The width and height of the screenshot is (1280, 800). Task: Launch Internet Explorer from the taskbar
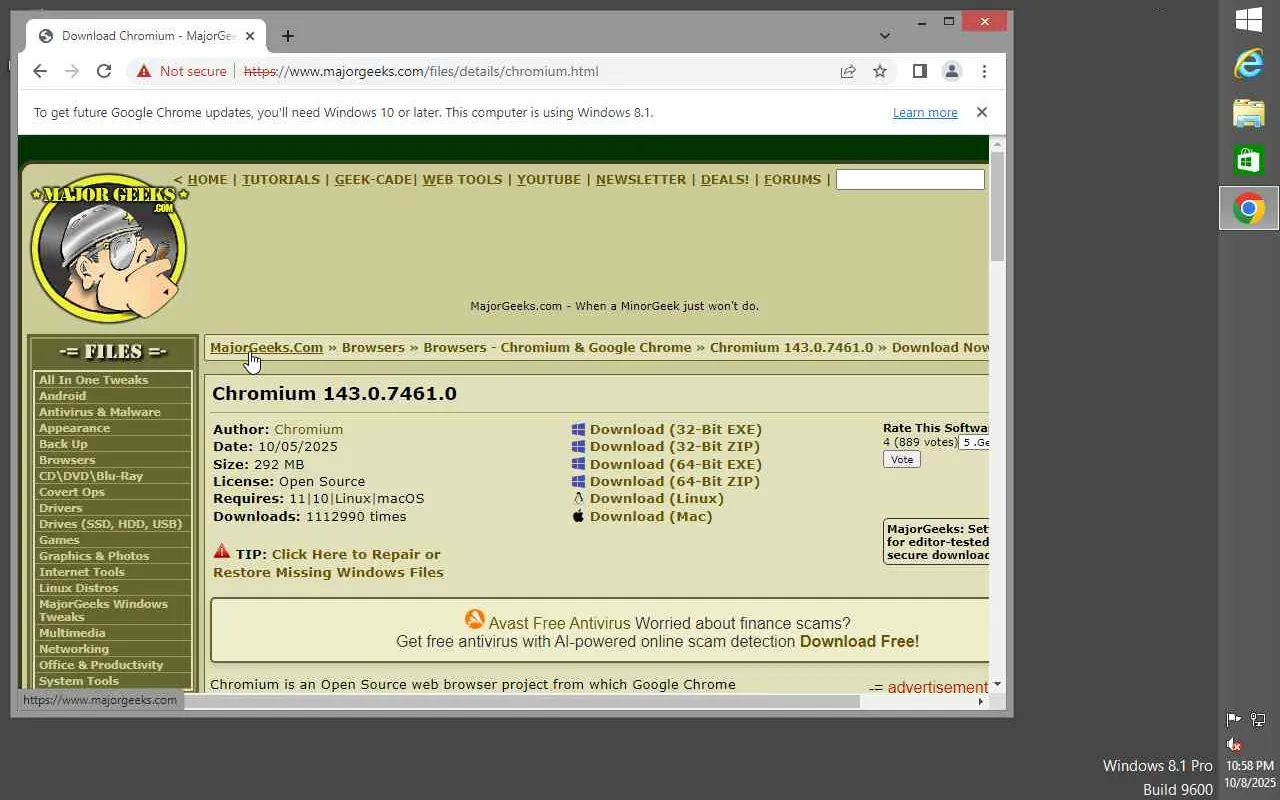point(1249,65)
